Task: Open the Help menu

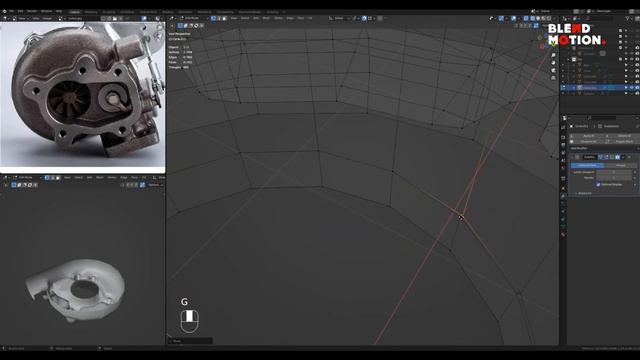Action: (59, 11)
